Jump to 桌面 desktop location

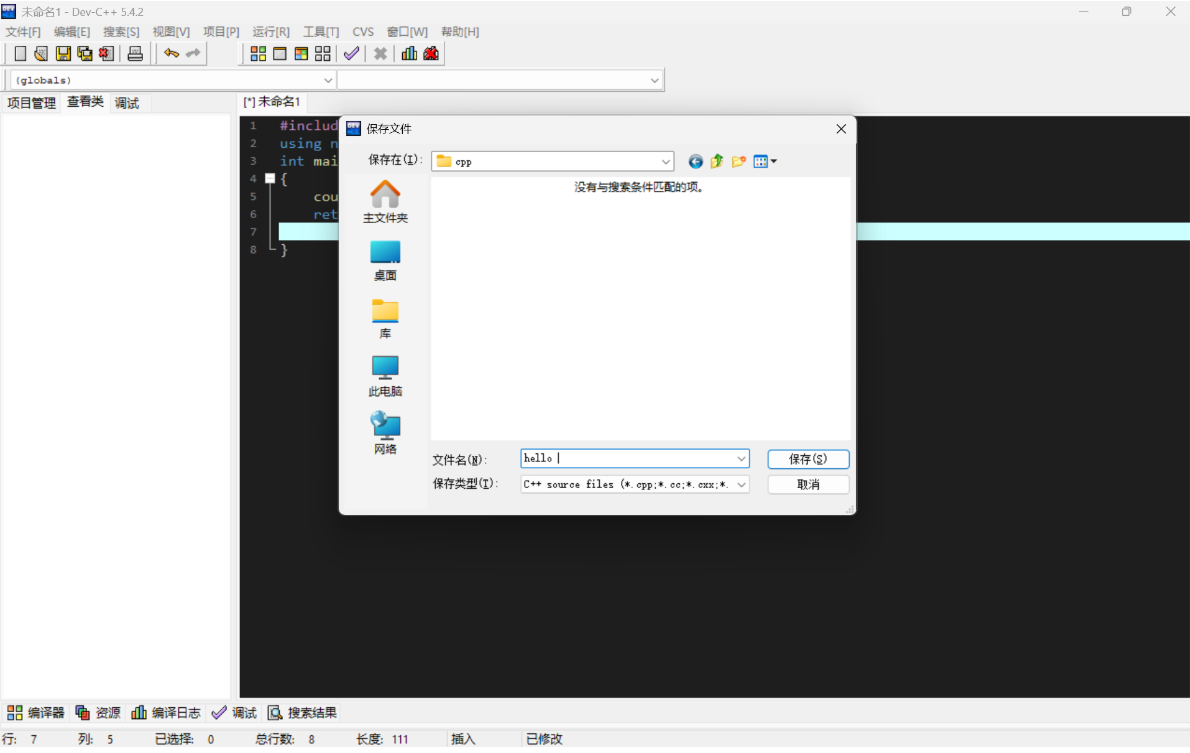click(385, 260)
